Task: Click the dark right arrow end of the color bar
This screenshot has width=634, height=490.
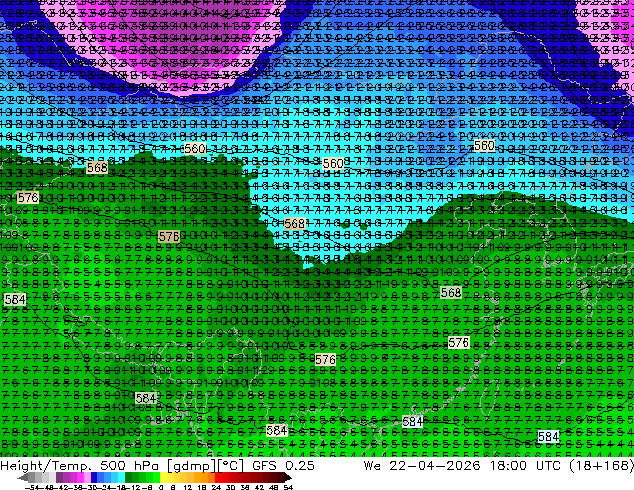Action: [x=288, y=477]
